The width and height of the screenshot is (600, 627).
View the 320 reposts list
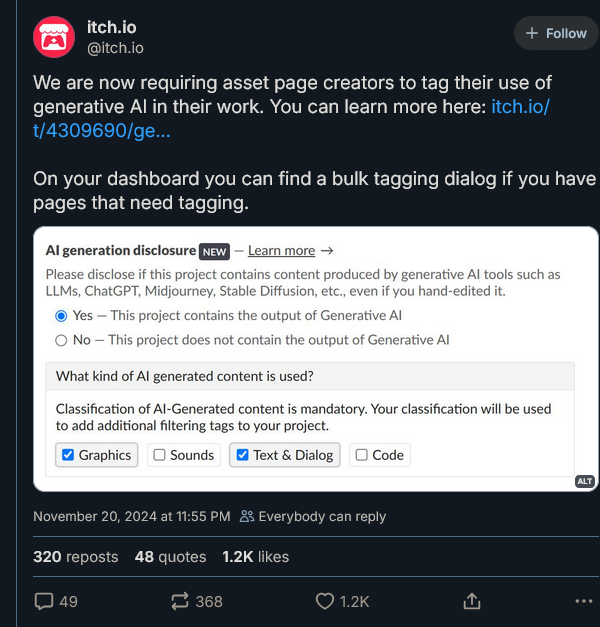[75, 557]
